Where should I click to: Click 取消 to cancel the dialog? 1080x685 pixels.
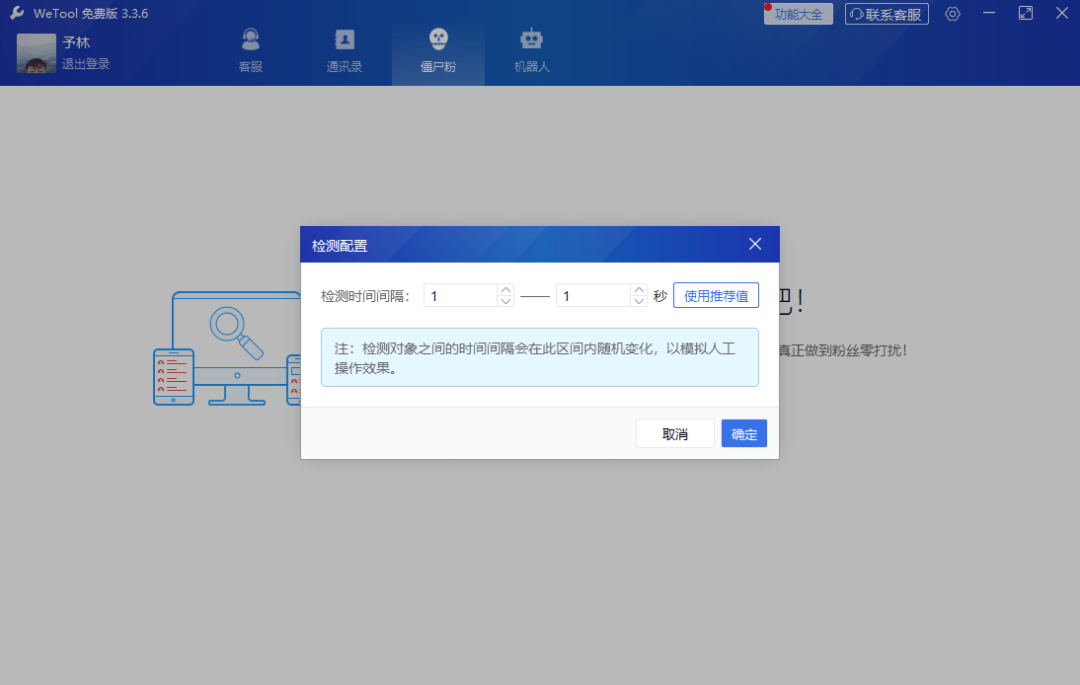[x=675, y=434]
